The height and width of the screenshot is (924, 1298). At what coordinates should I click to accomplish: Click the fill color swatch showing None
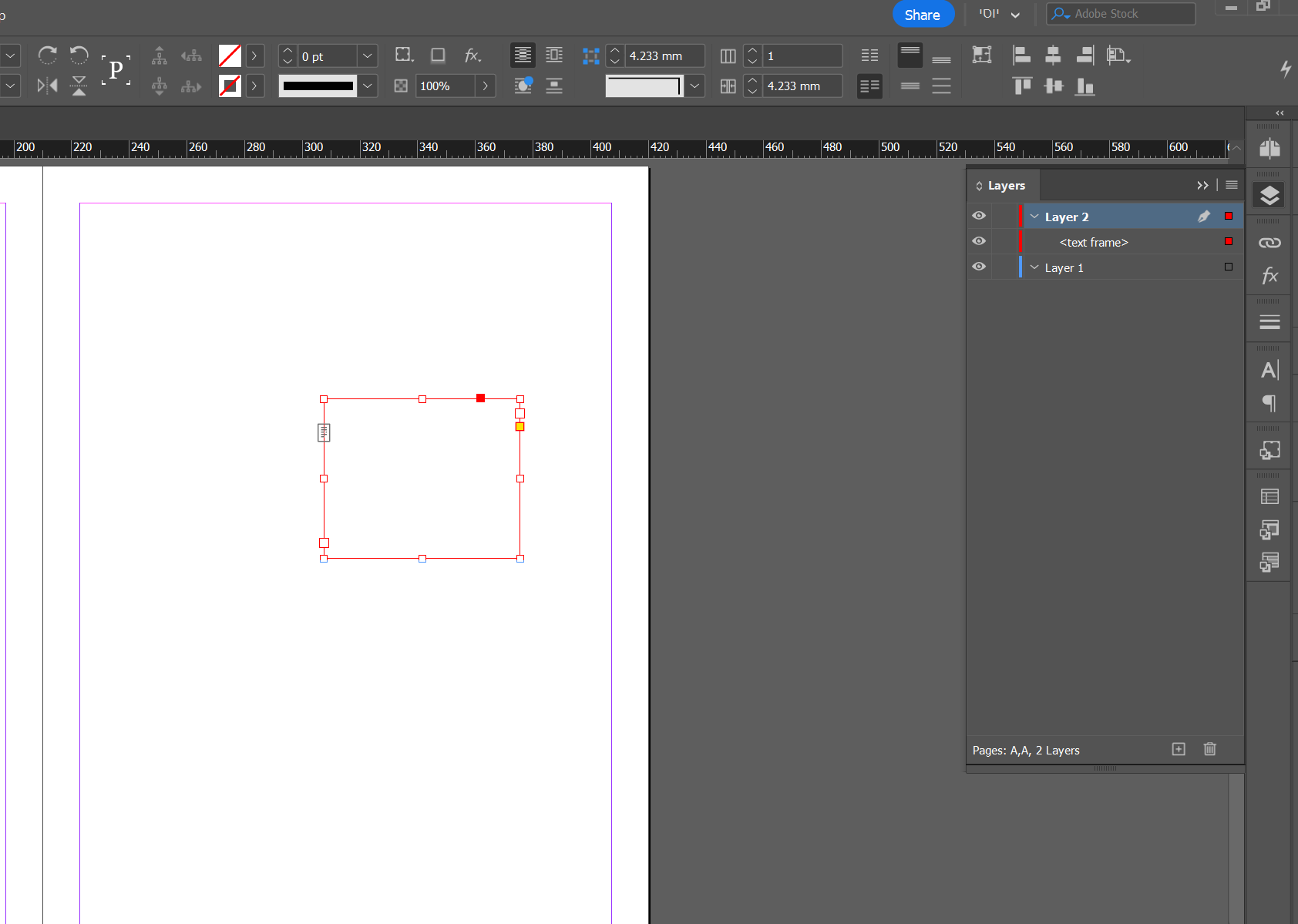pyautogui.click(x=230, y=55)
